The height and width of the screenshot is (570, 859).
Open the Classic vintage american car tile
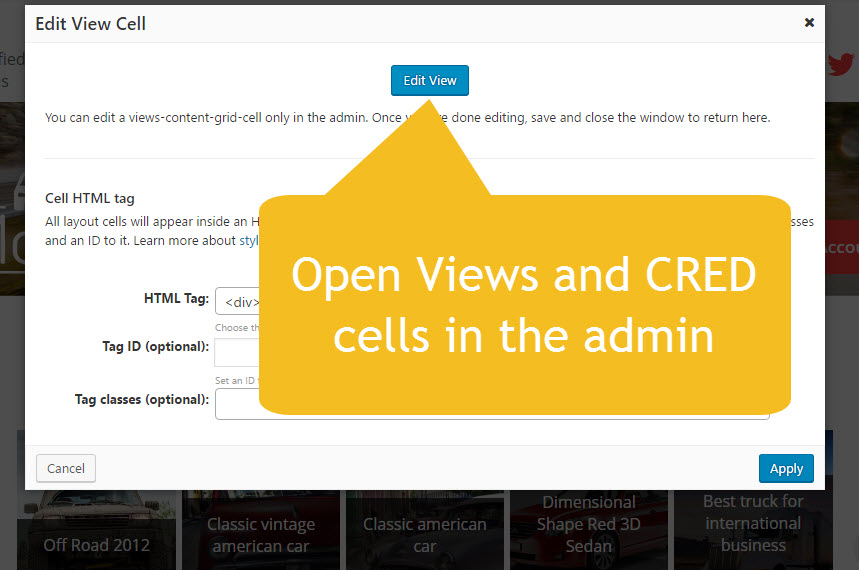coord(261,530)
